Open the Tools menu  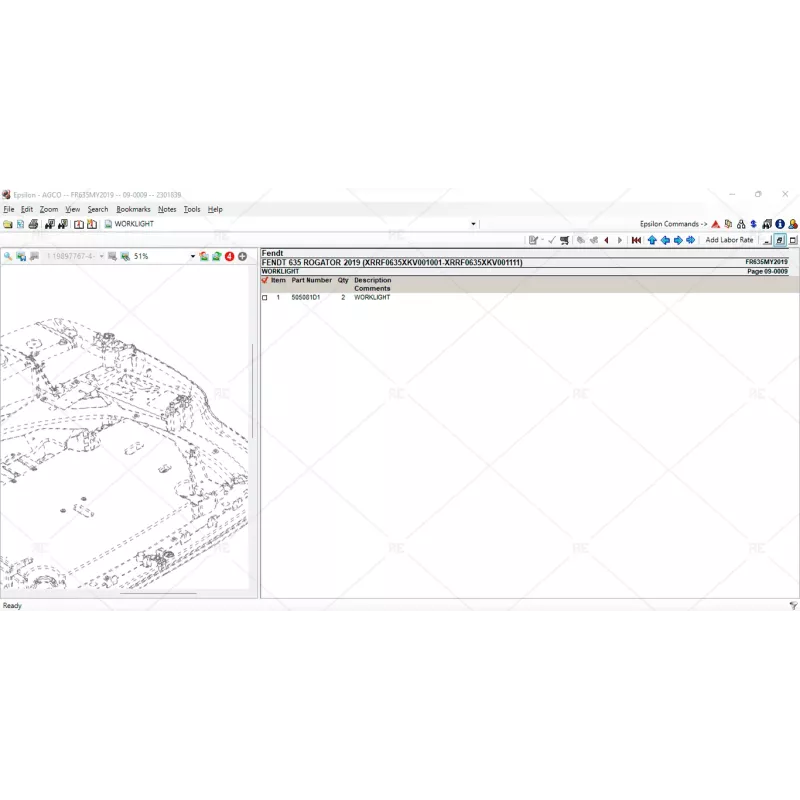(x=191, y=209)
